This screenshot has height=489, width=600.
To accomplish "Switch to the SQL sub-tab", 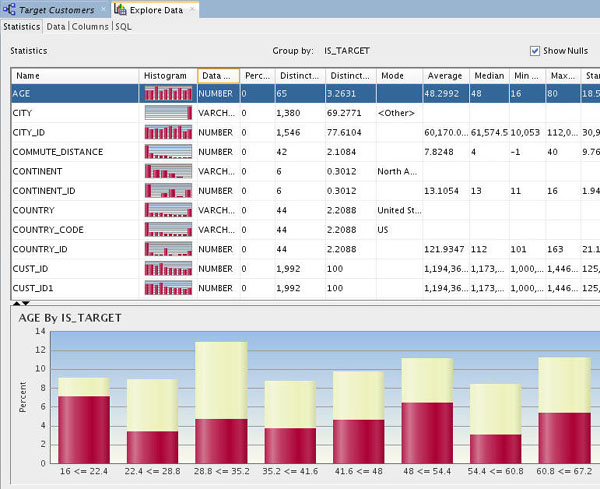I will (x=123, y=27).
